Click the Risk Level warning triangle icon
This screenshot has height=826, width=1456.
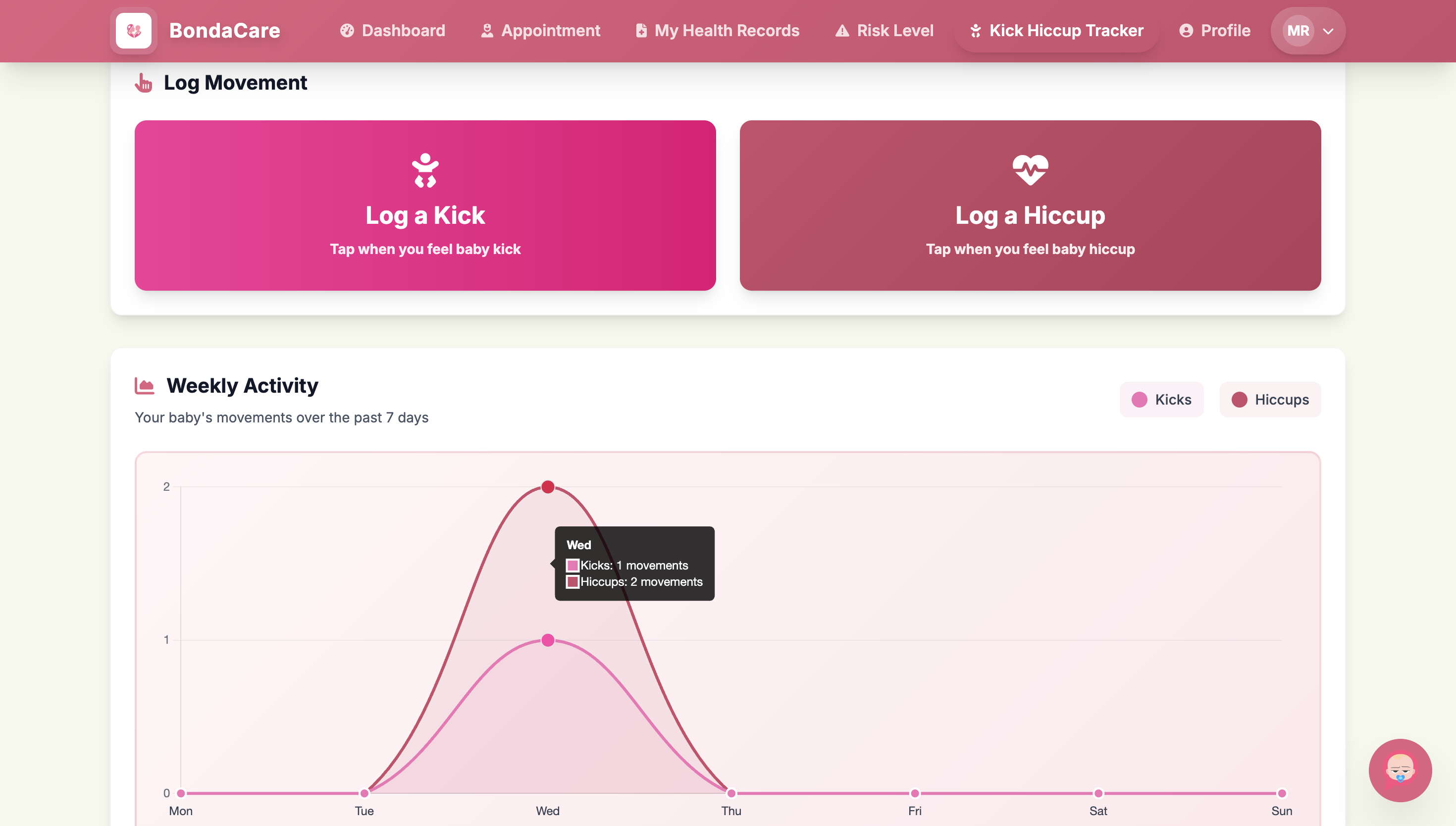point(842,31)
